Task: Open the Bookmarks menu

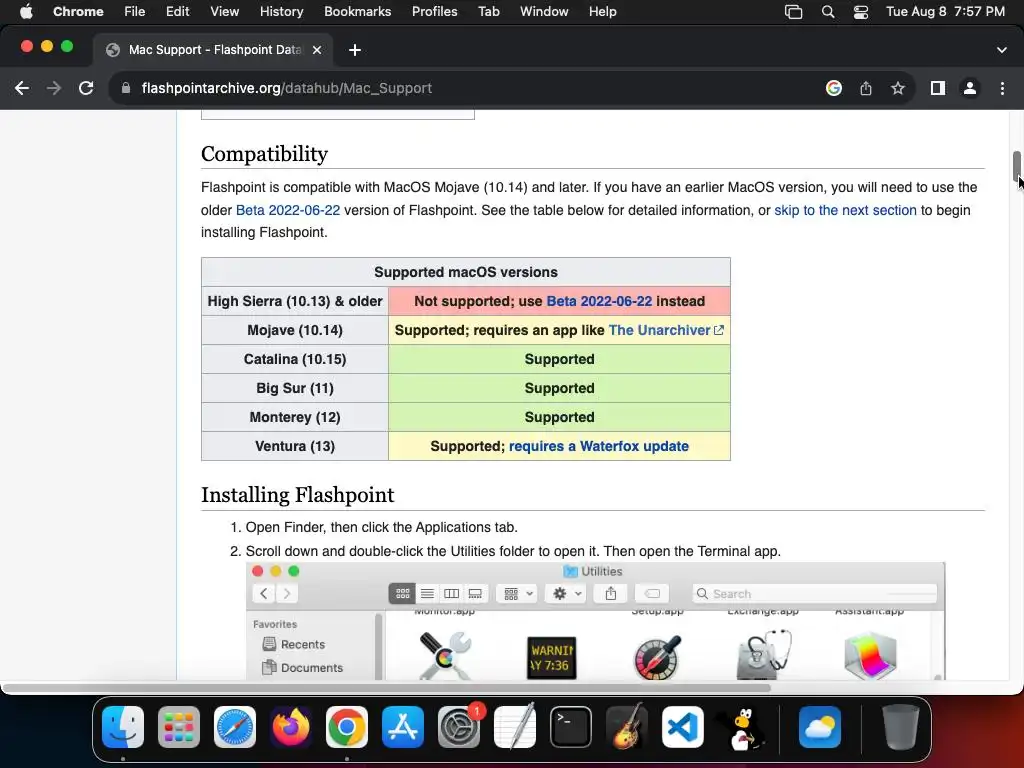Action: coord(357,12)
